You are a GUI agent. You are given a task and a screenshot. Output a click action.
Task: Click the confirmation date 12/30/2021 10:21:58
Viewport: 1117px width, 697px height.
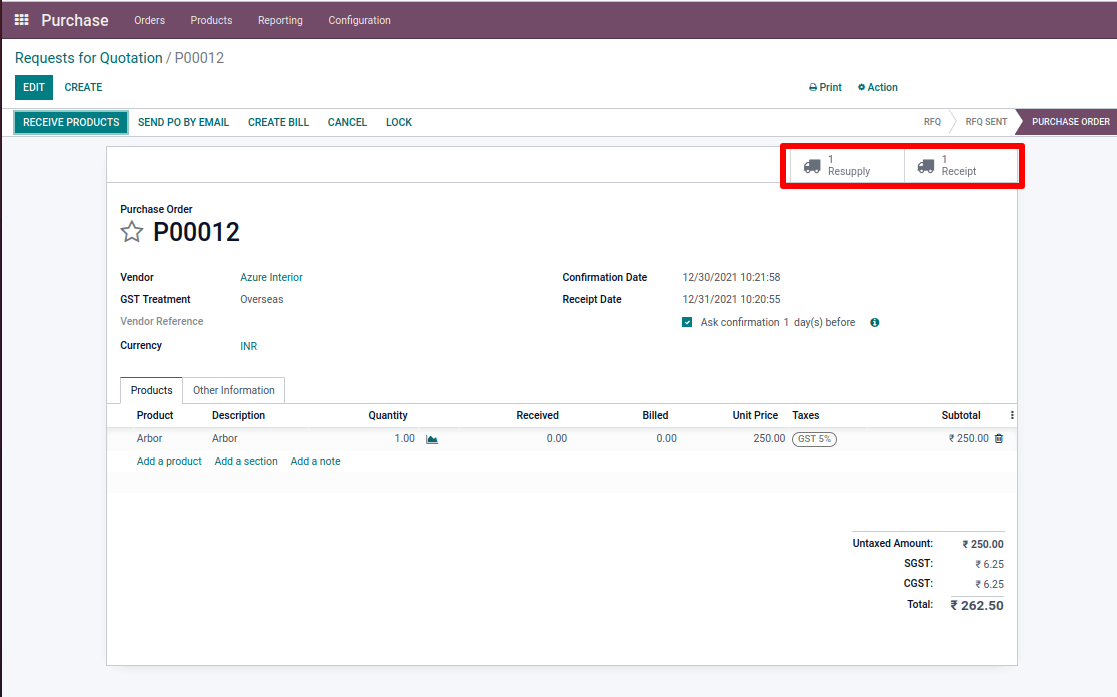(731, 277)
